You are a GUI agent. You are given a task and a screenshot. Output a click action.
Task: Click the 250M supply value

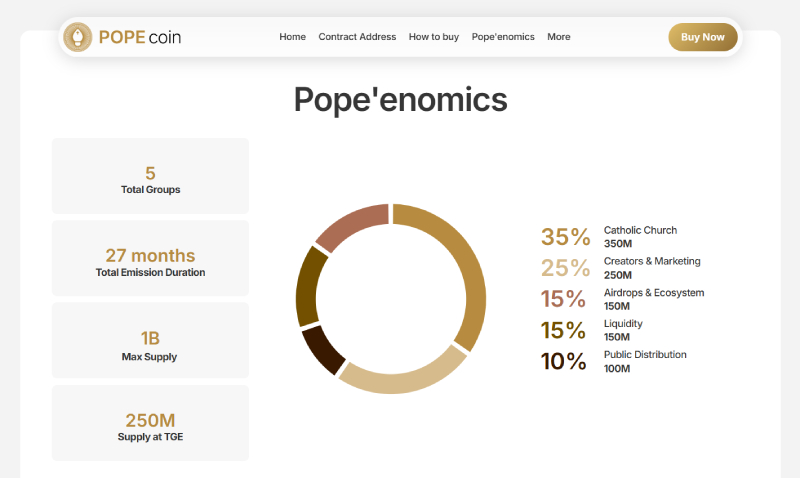[151, 420]
